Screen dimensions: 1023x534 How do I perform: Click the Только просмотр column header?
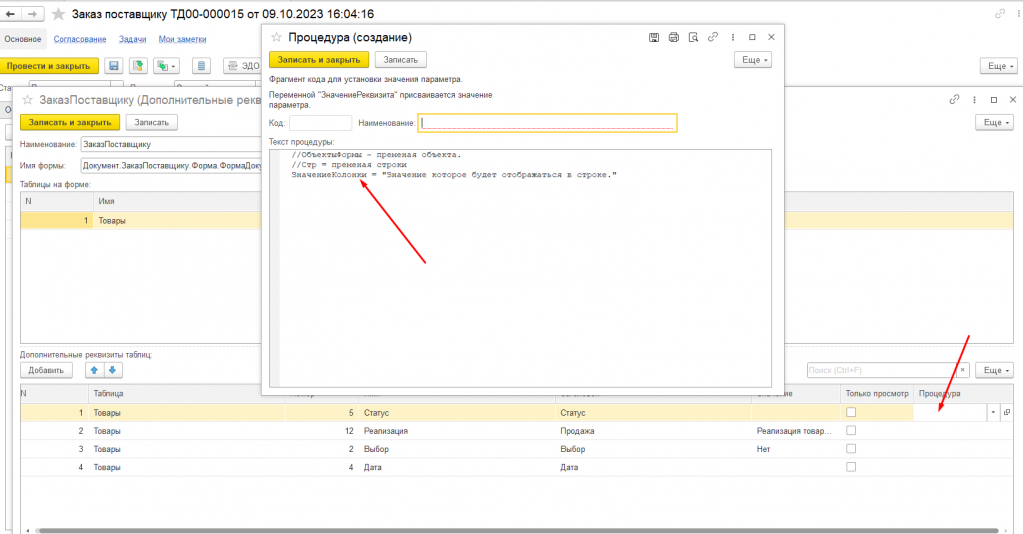click(877, 394)
